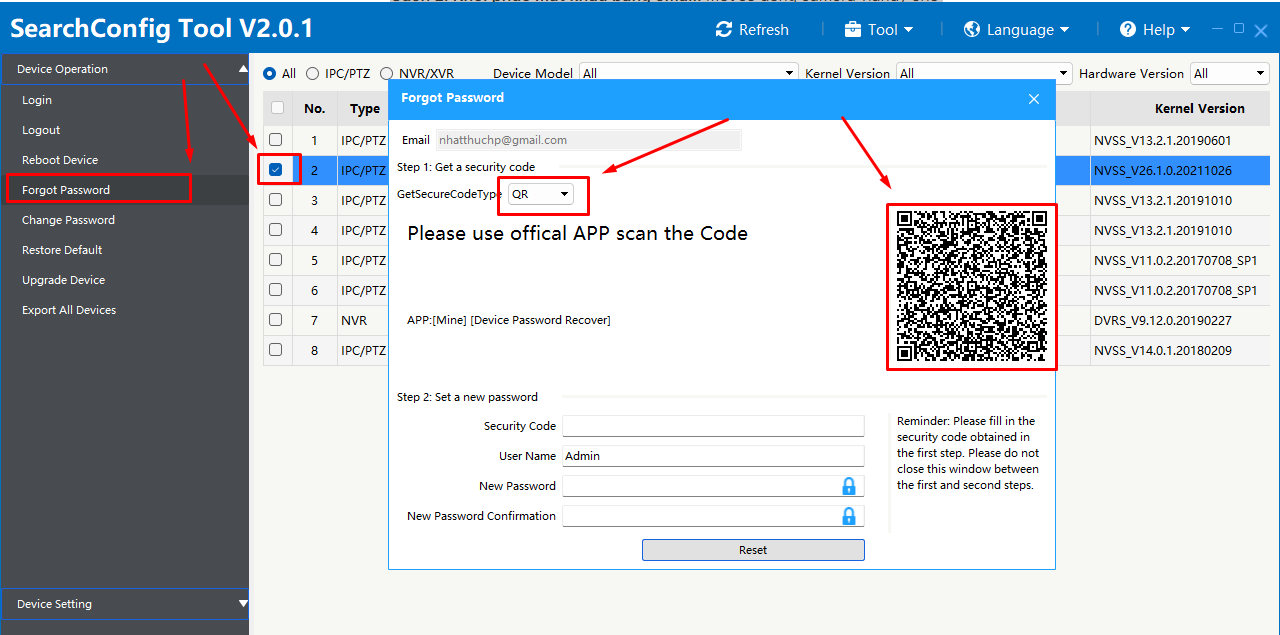
Task: Open the Device Model dropdown
Action: (689, 73)
